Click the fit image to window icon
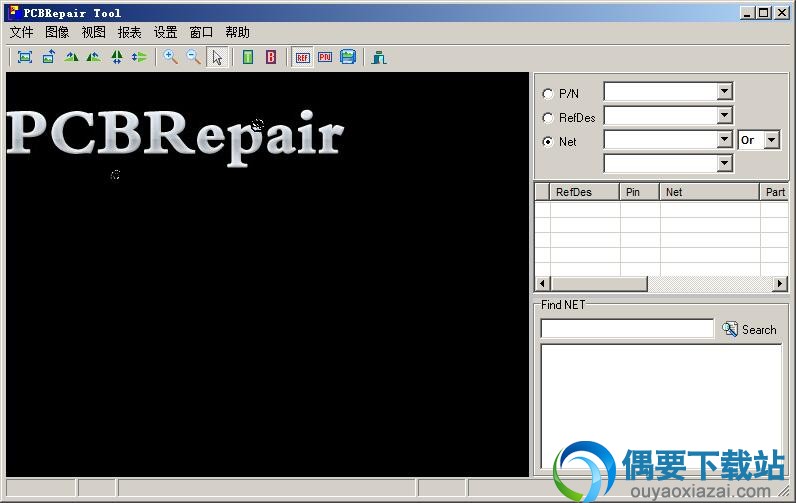Viewport: 796px width, 503px height. [25, 57]
